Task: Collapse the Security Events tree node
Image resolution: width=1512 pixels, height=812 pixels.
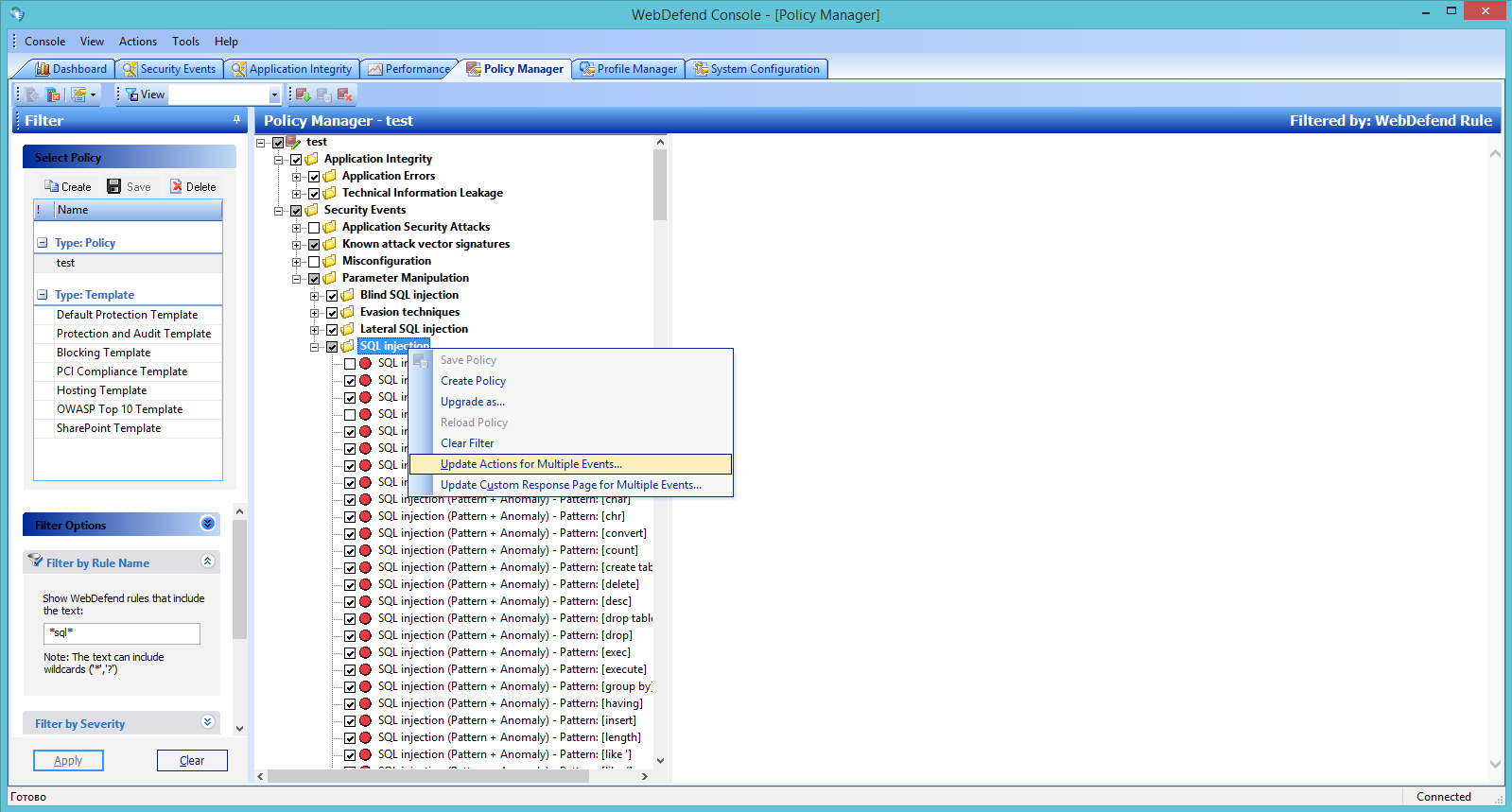Action: [278, 211]
